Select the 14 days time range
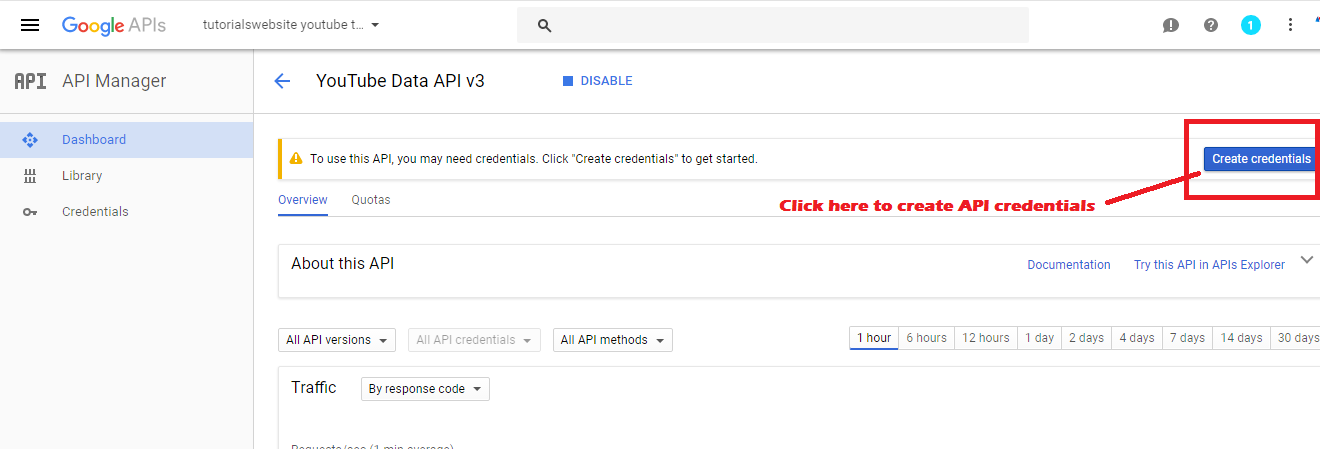 pyautogui.click(x=1241, y=338)
